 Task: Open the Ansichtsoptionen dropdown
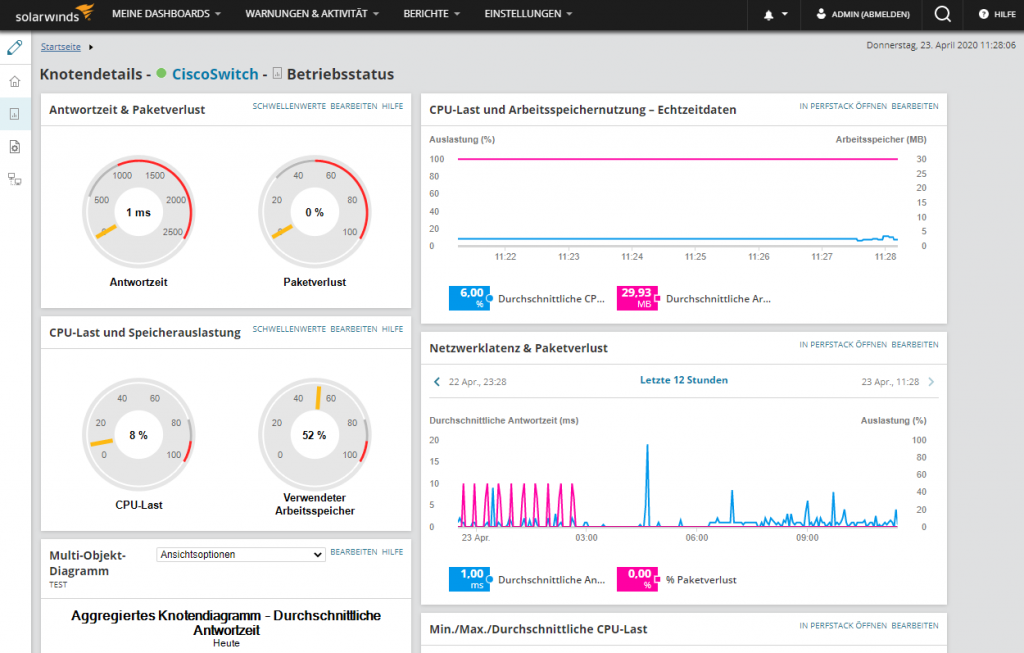coord(241,554)
